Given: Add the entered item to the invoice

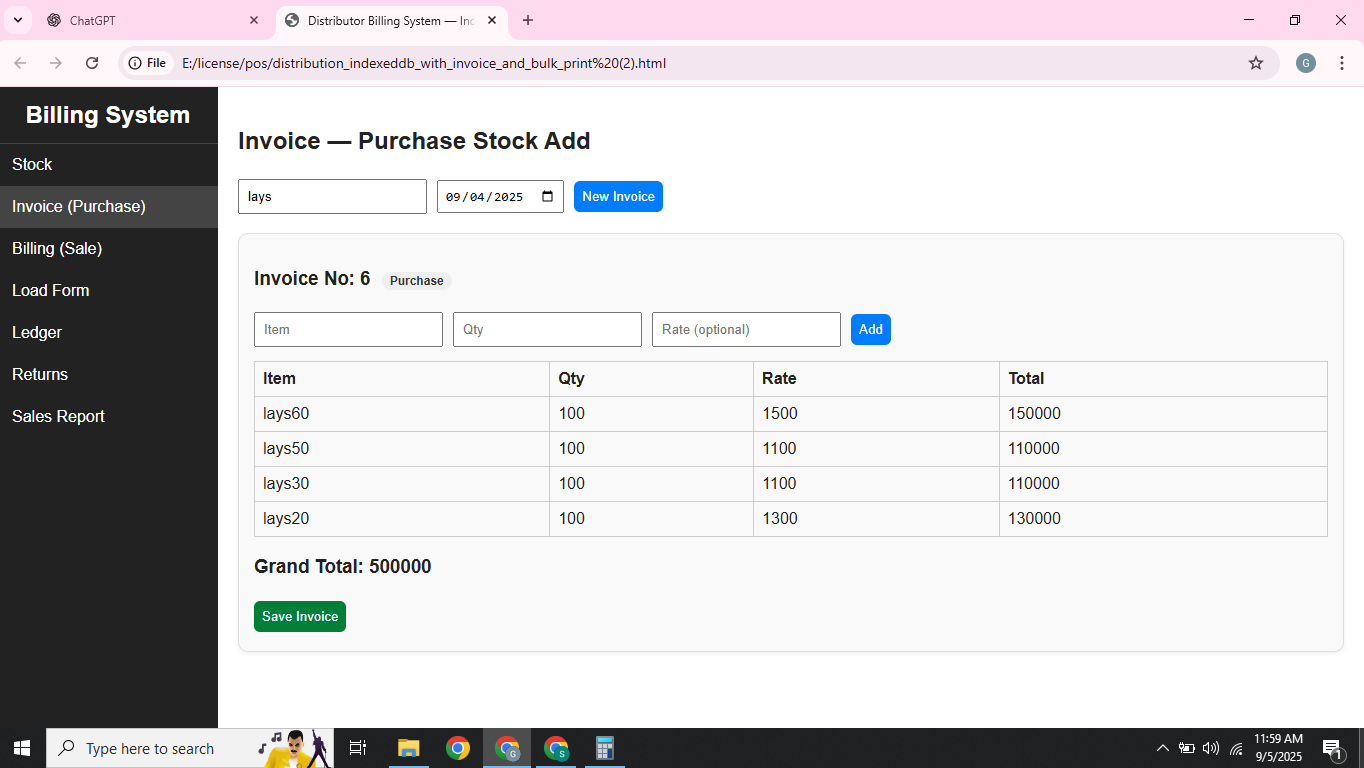Looking at the screenshot, I should 870,329.
